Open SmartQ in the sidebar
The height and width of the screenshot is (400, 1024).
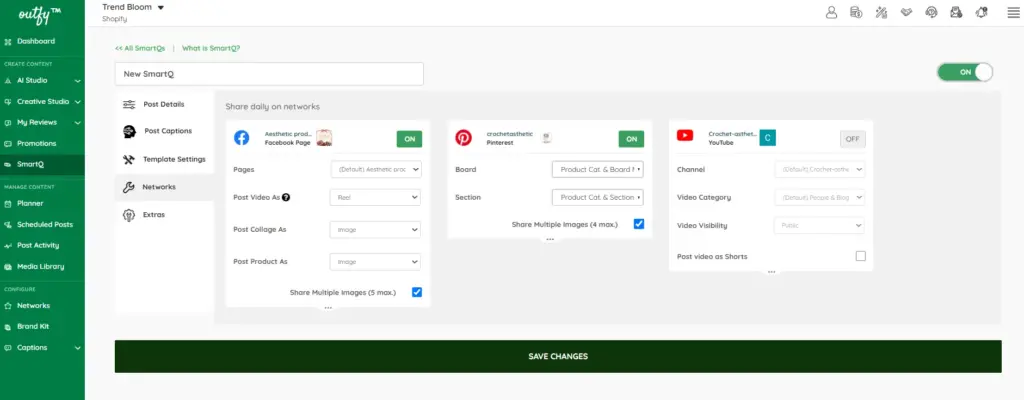click(42, 164)
